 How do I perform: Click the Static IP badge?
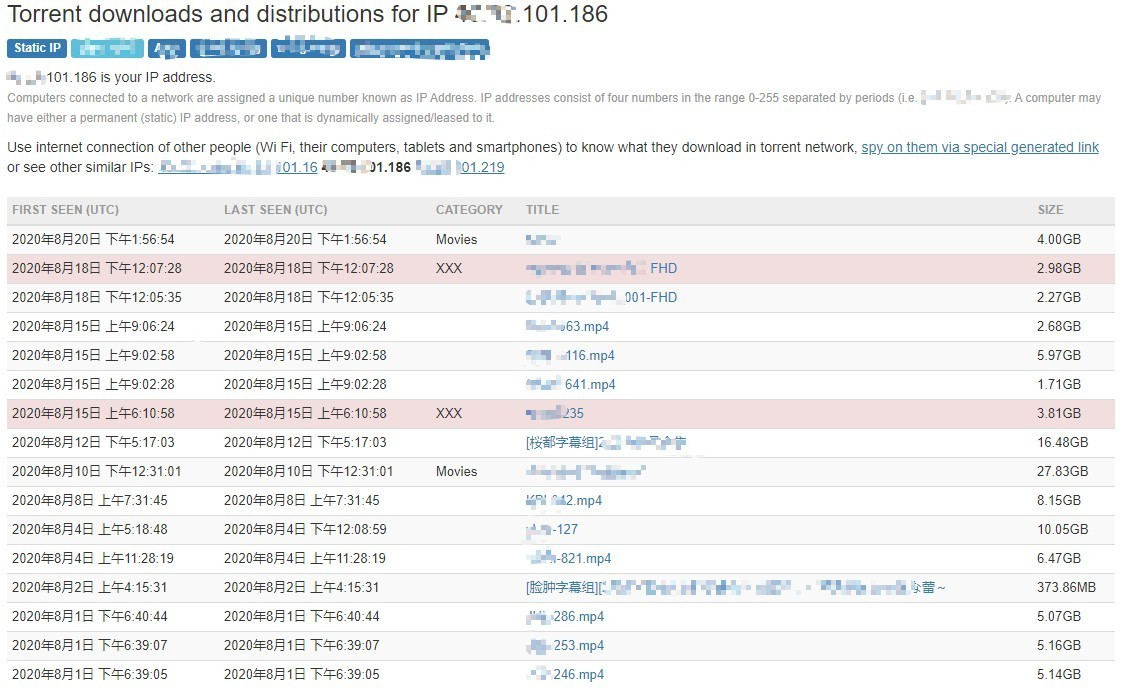pos(36,48)
